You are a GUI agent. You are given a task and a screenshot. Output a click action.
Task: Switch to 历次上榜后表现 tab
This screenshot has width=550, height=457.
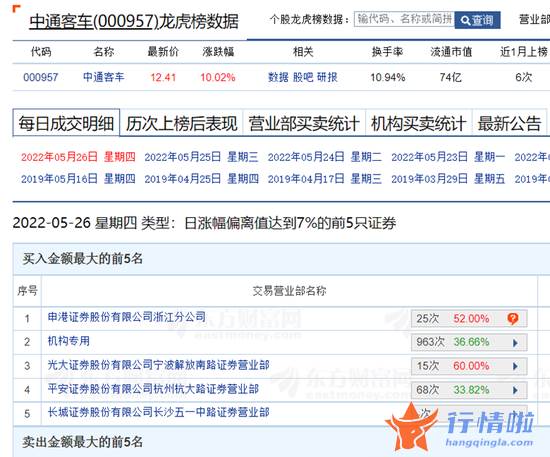tap(181, 123)
